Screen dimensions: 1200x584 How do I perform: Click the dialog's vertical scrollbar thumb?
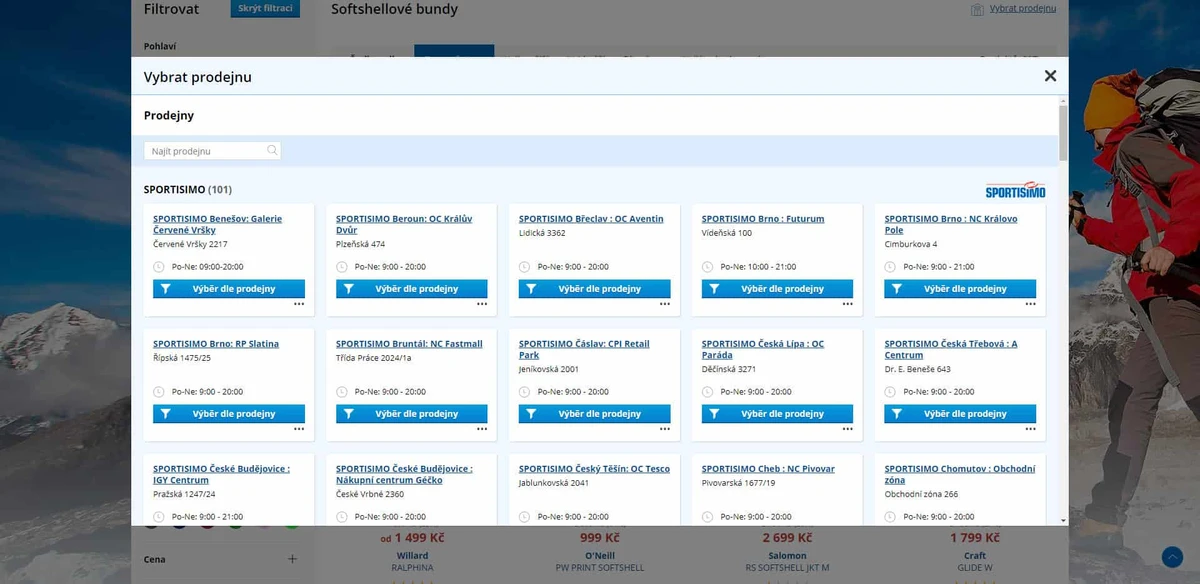click(1063, 132)
